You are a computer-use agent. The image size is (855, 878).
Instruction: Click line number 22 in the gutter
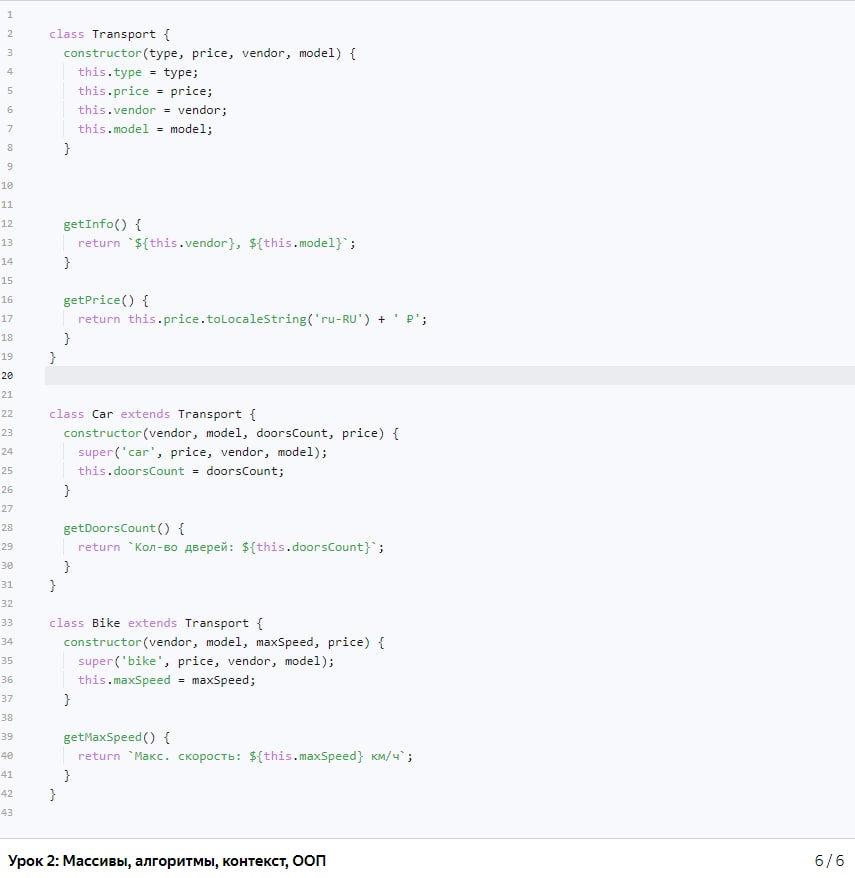[x=7, y=414]
